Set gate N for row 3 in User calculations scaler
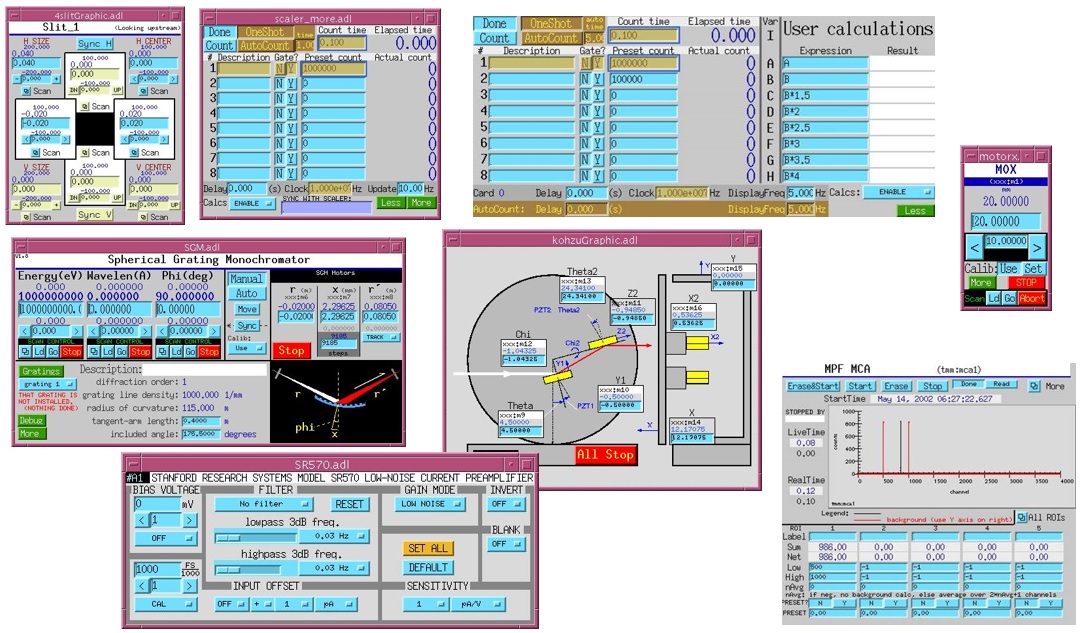1085x633 pixels. (x=585, y=95)
